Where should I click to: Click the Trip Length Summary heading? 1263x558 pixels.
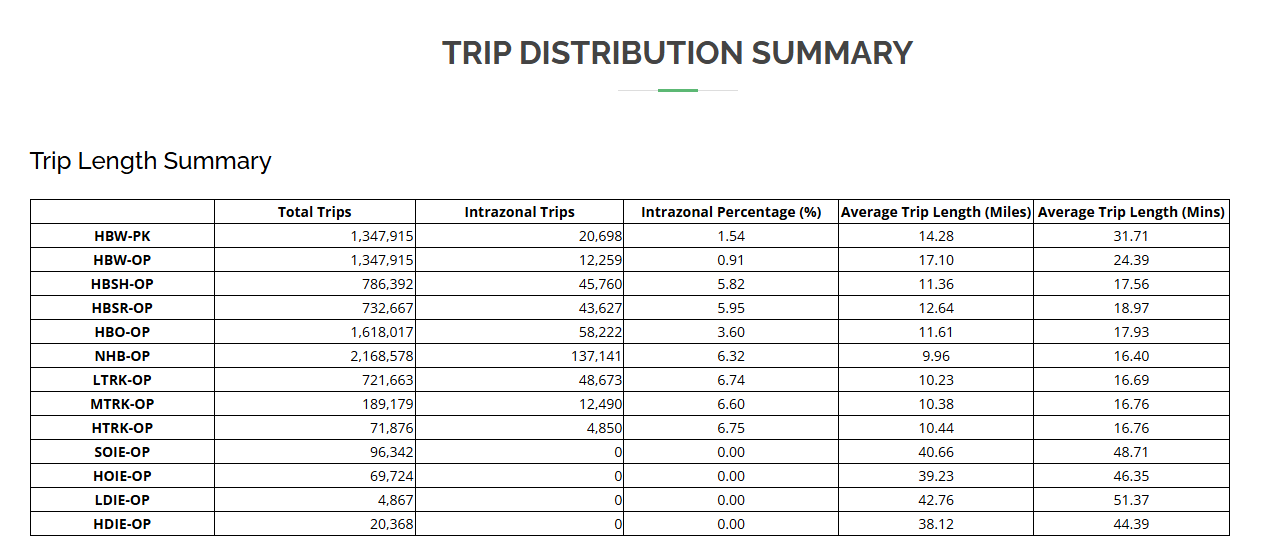pyautogui.click(x=150, y=161)
